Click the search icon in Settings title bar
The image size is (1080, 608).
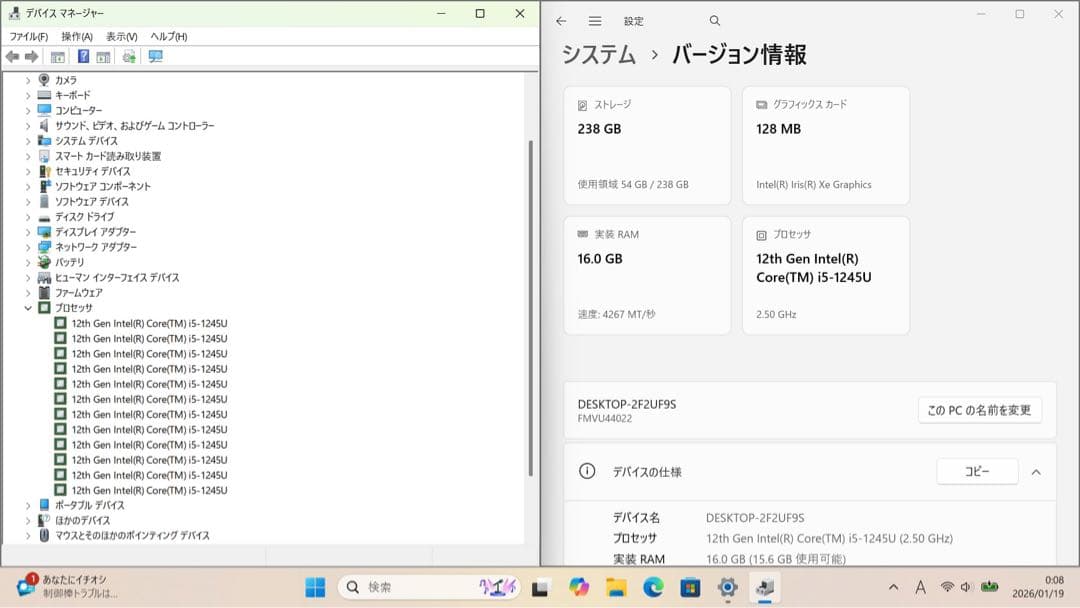(x=714, y=19)
